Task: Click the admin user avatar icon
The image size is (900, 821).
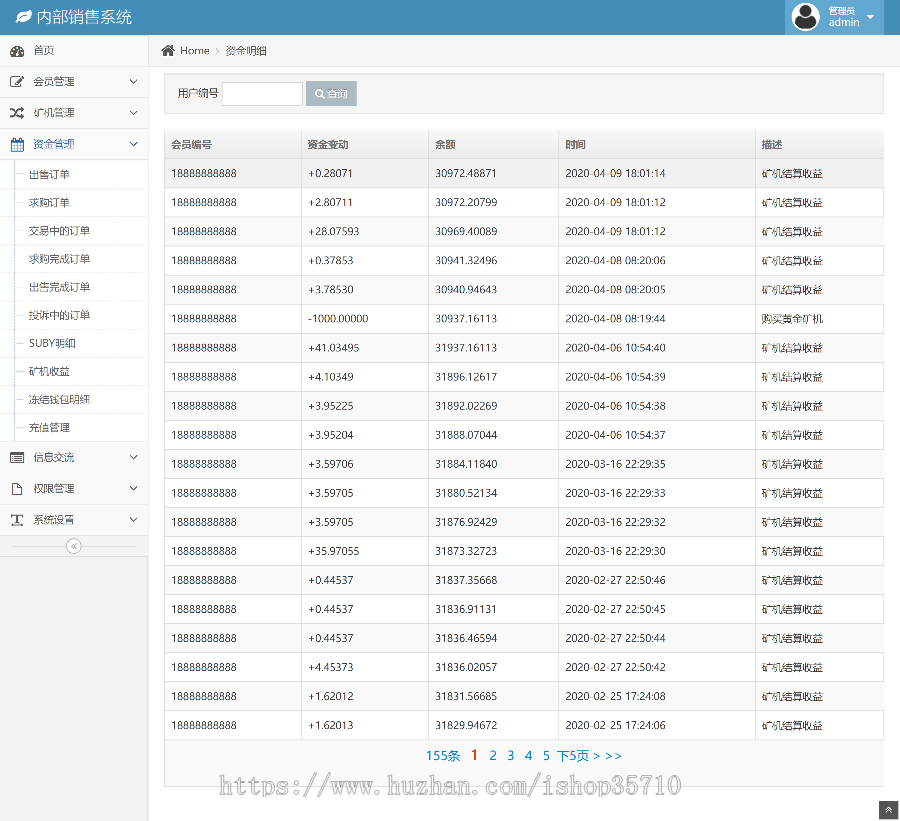Action: coord(806,17)
